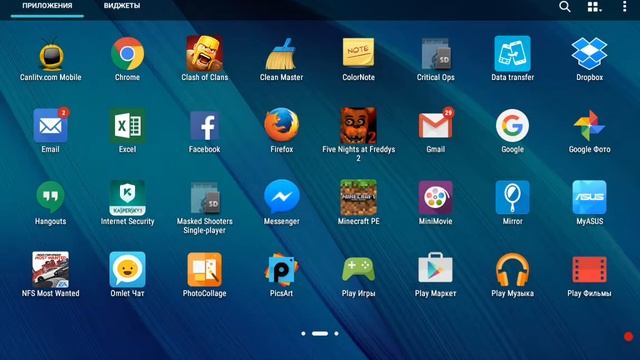Open the Data transfer app

pos(512,53)
